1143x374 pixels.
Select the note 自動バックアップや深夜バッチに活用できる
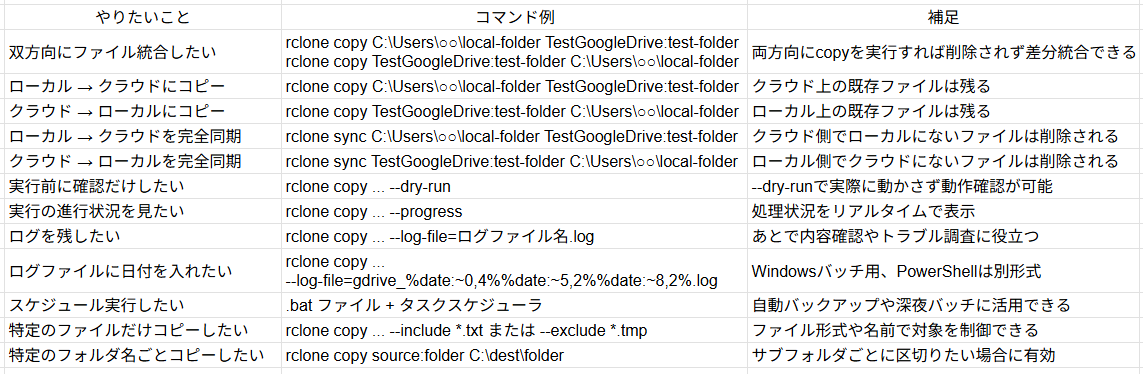tap(944, 305)
